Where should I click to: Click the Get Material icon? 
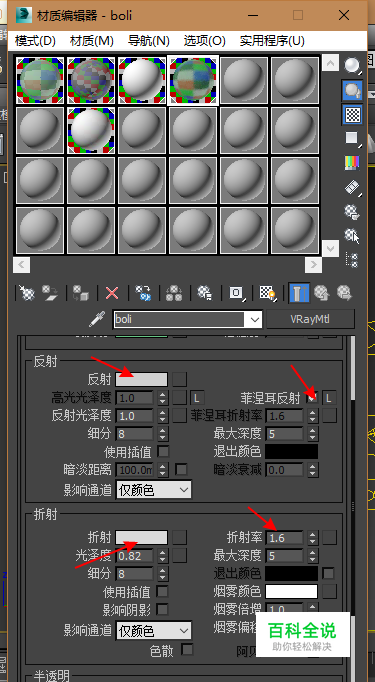tap(27, 293)
